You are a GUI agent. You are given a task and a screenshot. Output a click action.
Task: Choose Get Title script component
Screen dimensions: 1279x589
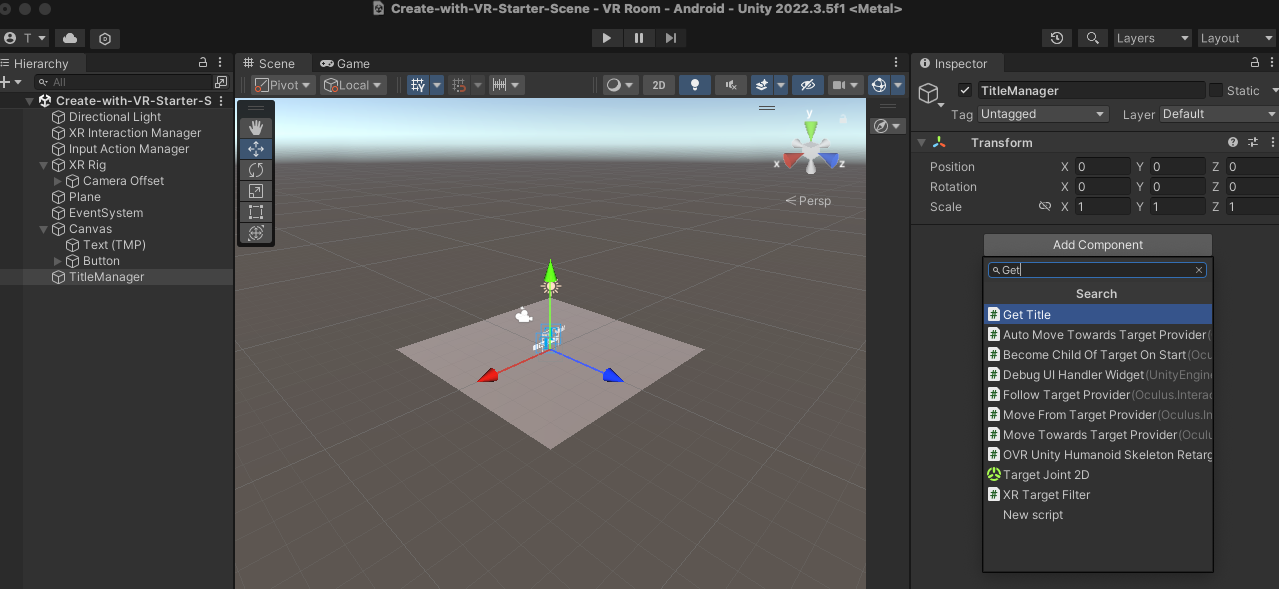1098,314
